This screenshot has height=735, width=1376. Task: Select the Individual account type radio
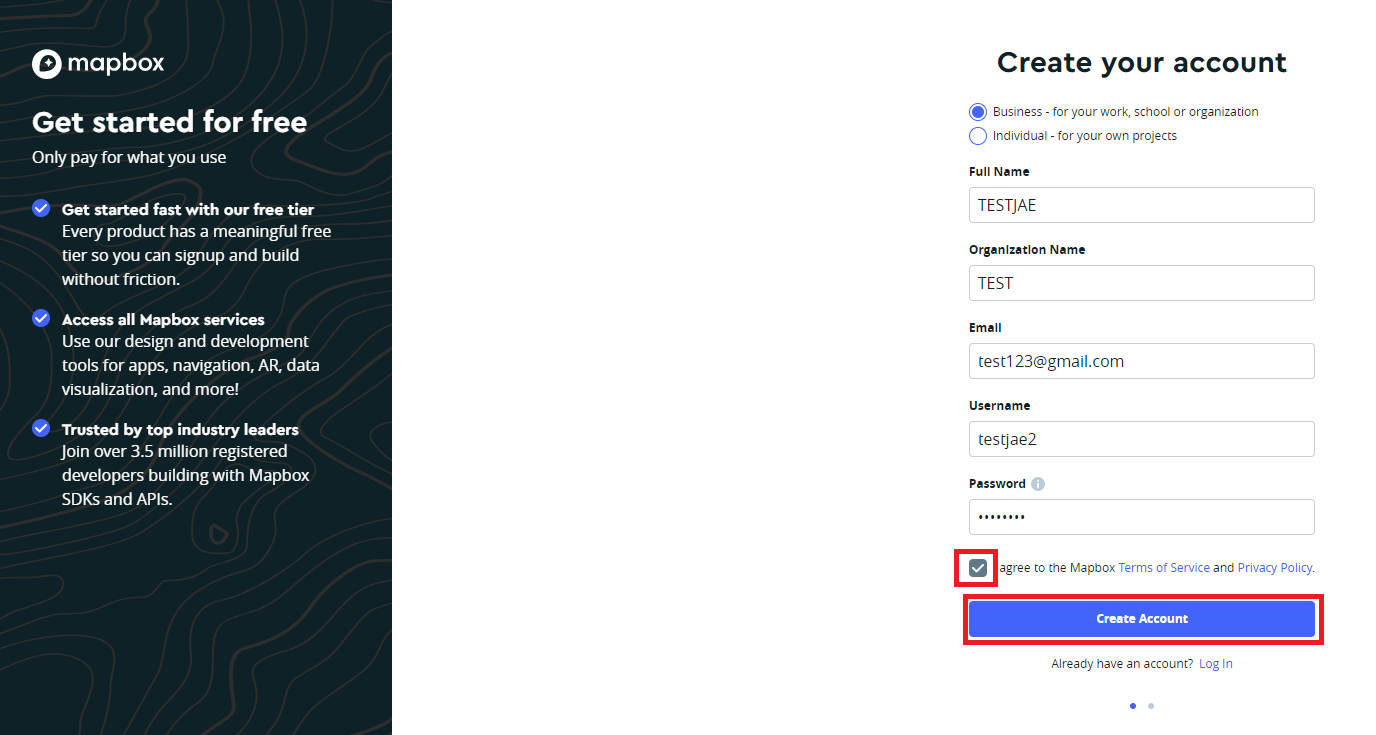[978, 136]
